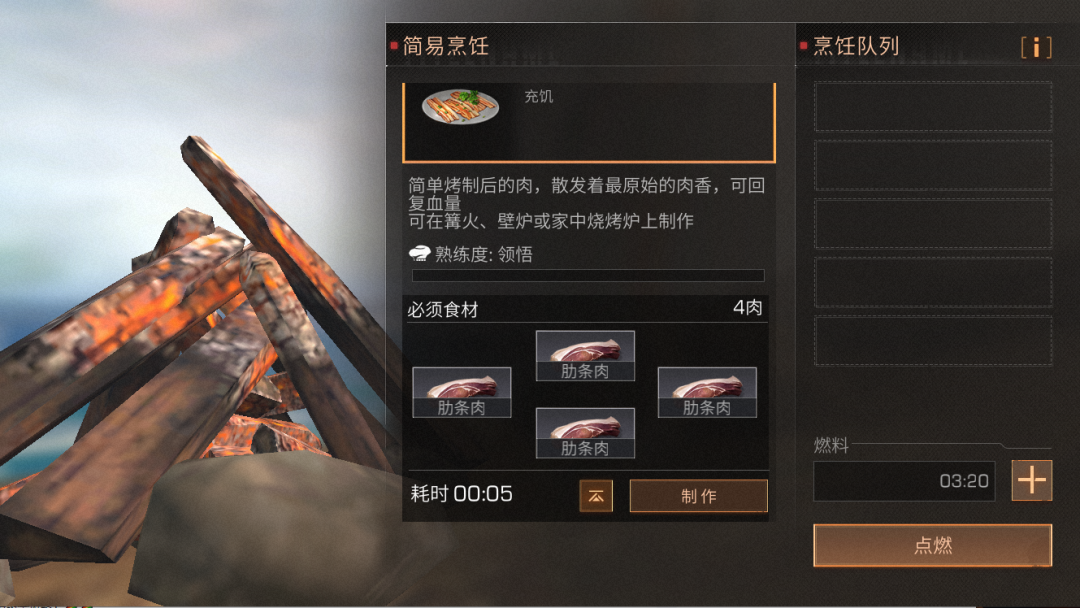Click the fuel timer field showing 03:20
This screenshot has width=1080, height=608.
[x=904, y=481]
